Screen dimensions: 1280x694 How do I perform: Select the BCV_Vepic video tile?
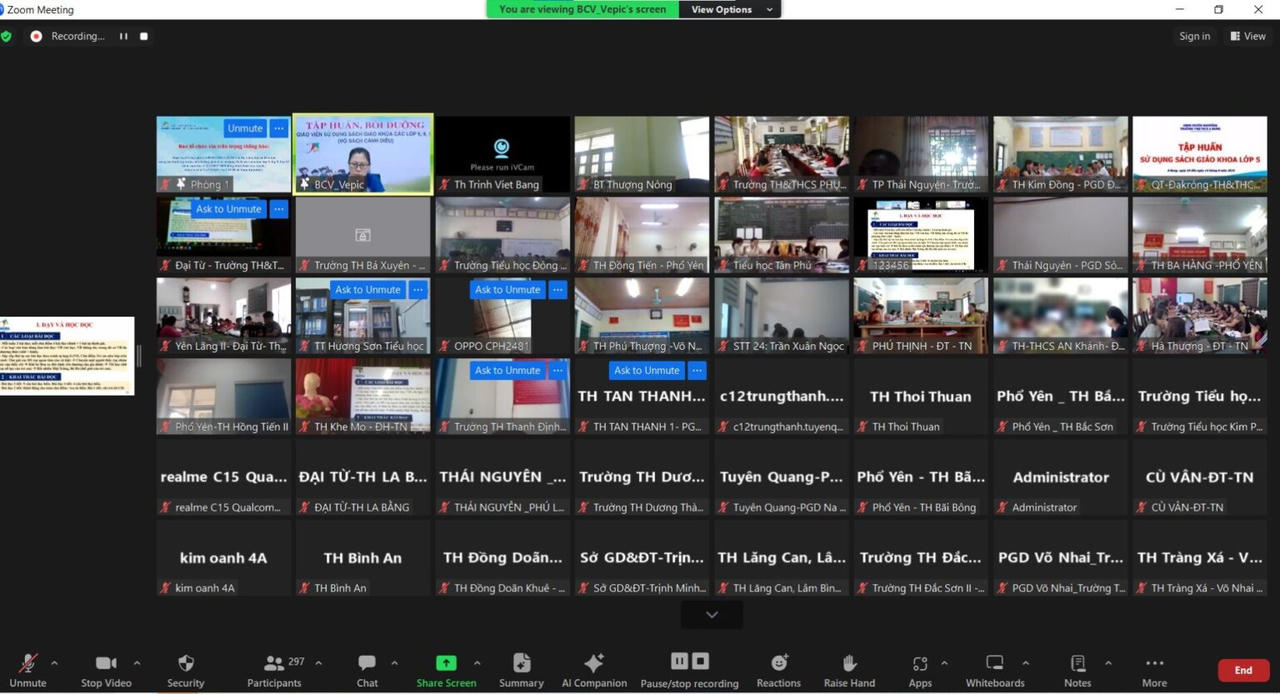tap(362, 153)
